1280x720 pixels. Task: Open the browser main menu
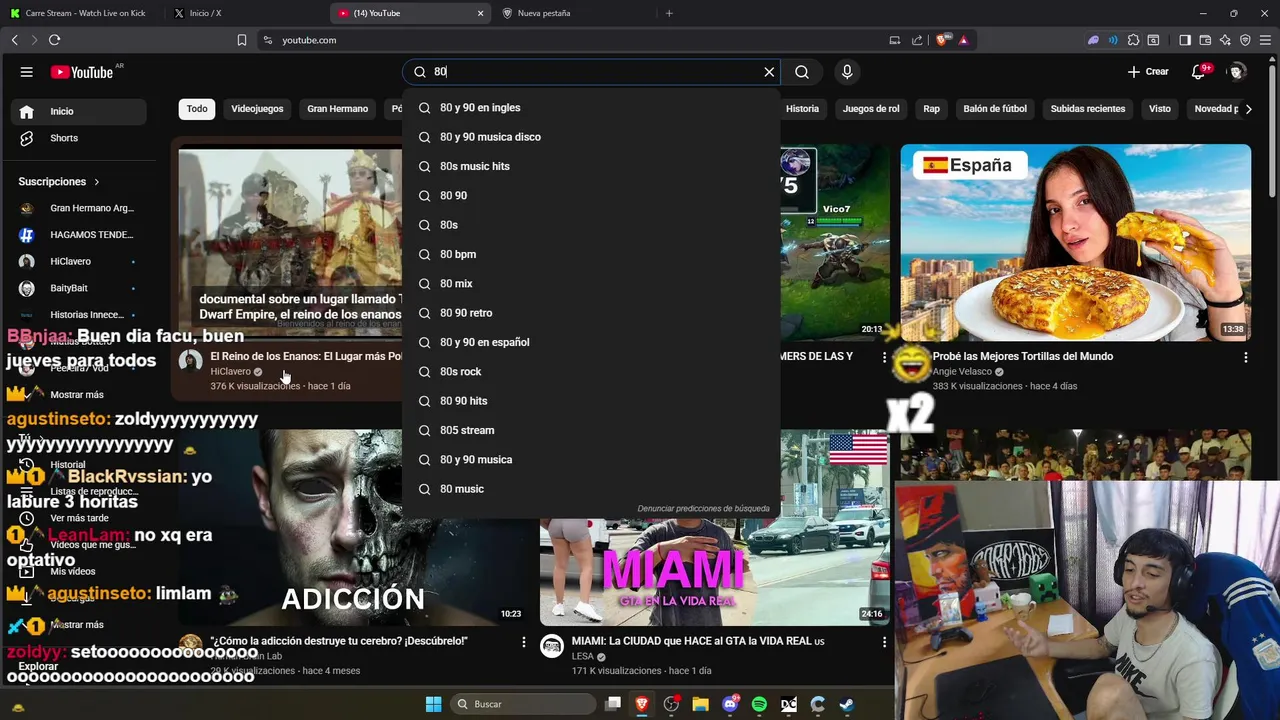coord(1265,40)
